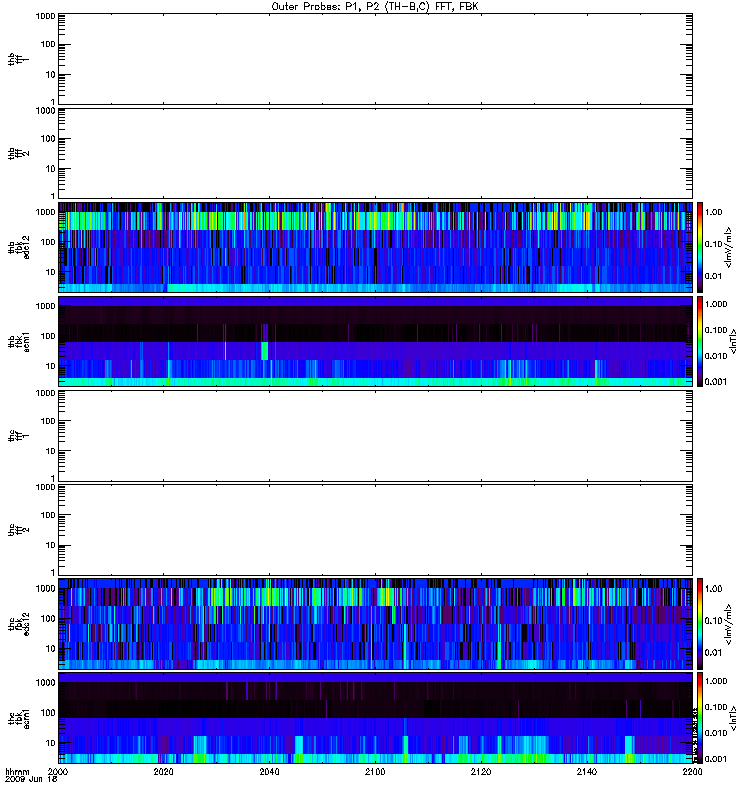Click the 10 y-axis tick of thc fbk scm1

[51, 743]
